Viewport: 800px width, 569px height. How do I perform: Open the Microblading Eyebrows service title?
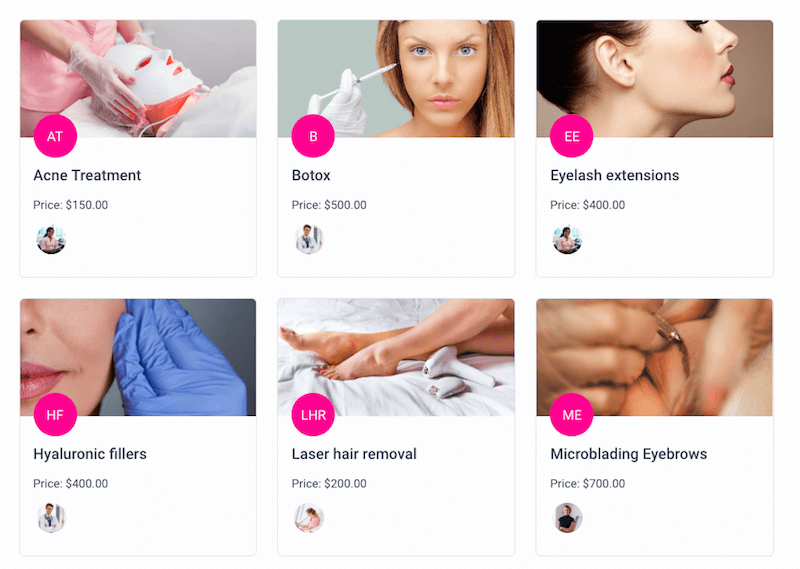pyautogui.click(x=629, y=454)
